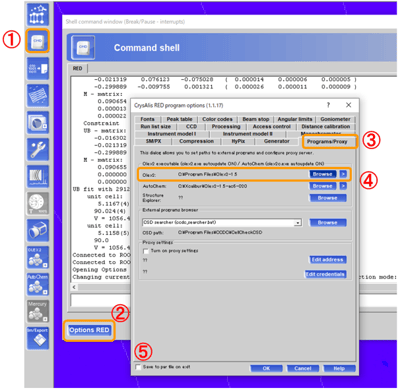Open the Generator tab
Screen dimensions: 400x392
pyautogui.click(x=277, y=141)
